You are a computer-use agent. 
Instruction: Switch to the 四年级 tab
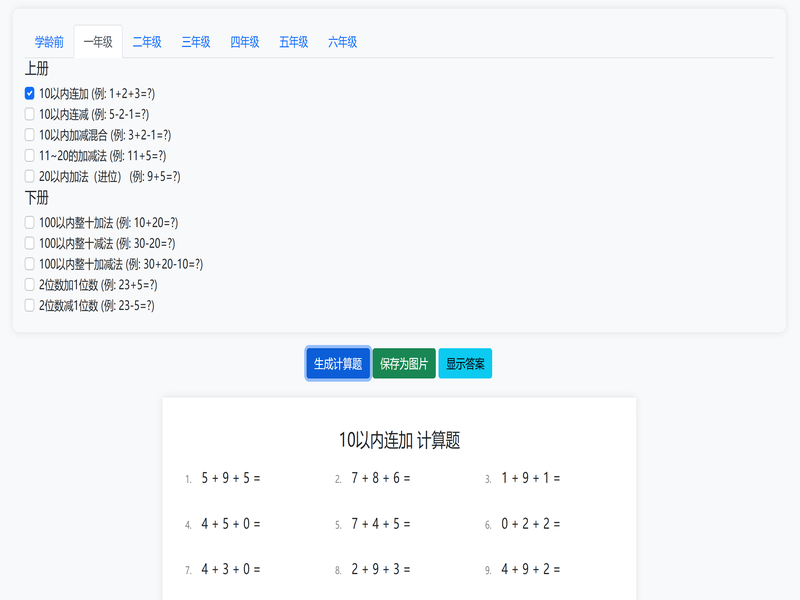click(x=245, y=42)
